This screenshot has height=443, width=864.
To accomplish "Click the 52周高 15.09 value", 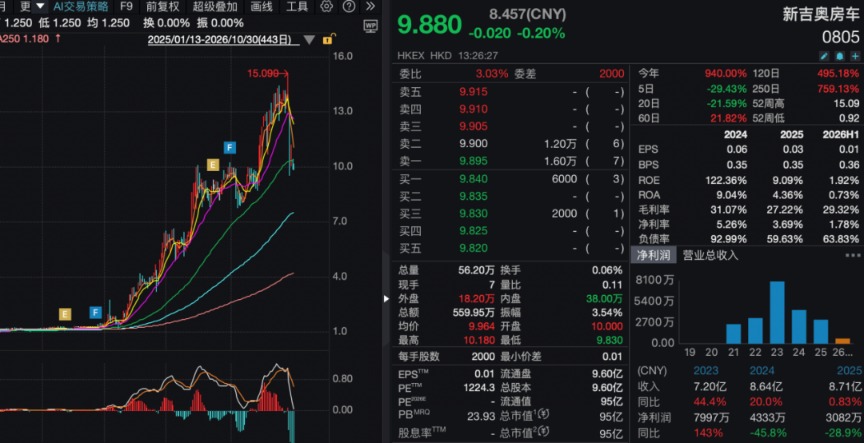I will pos(846,103).
